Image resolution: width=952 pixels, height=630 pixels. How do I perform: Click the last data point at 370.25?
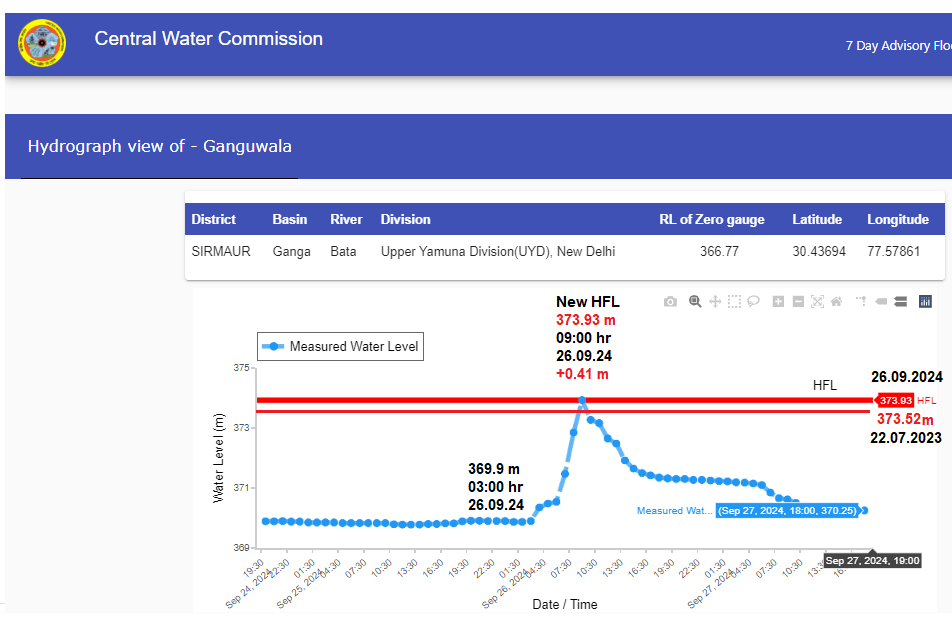(864, 510)
